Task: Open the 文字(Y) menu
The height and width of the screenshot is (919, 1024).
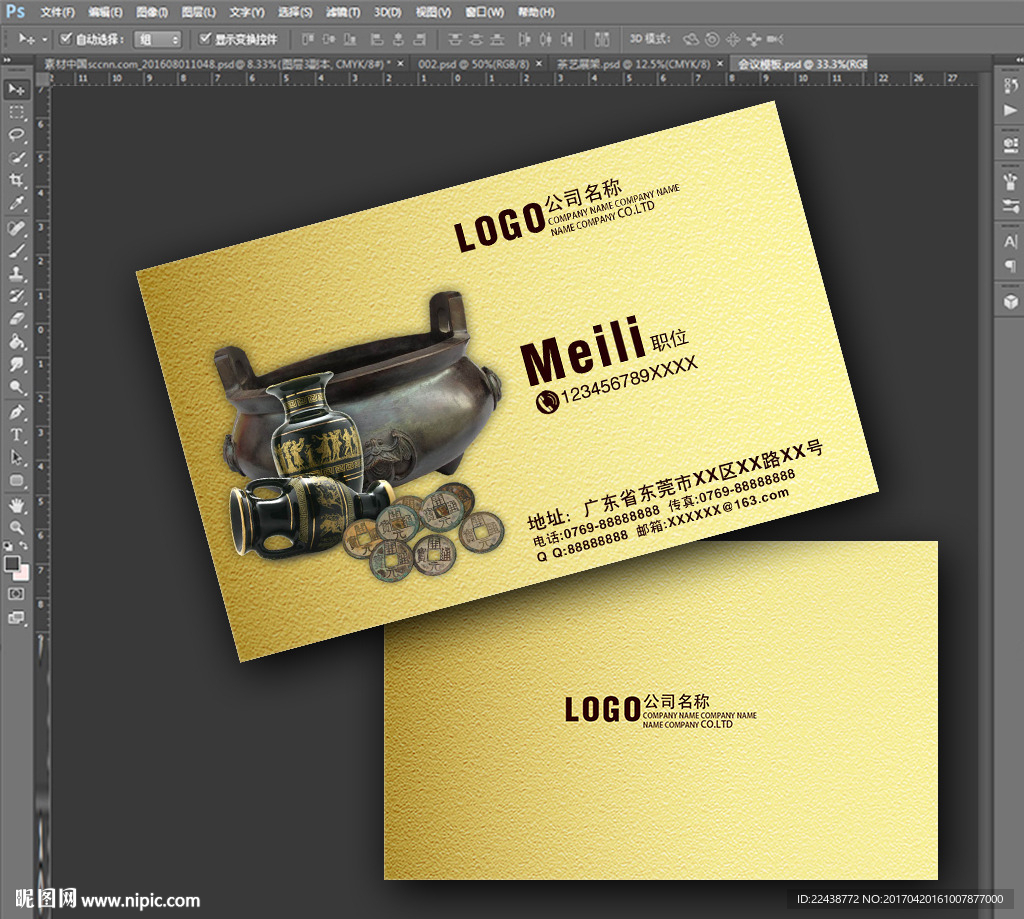Action: 247,12
